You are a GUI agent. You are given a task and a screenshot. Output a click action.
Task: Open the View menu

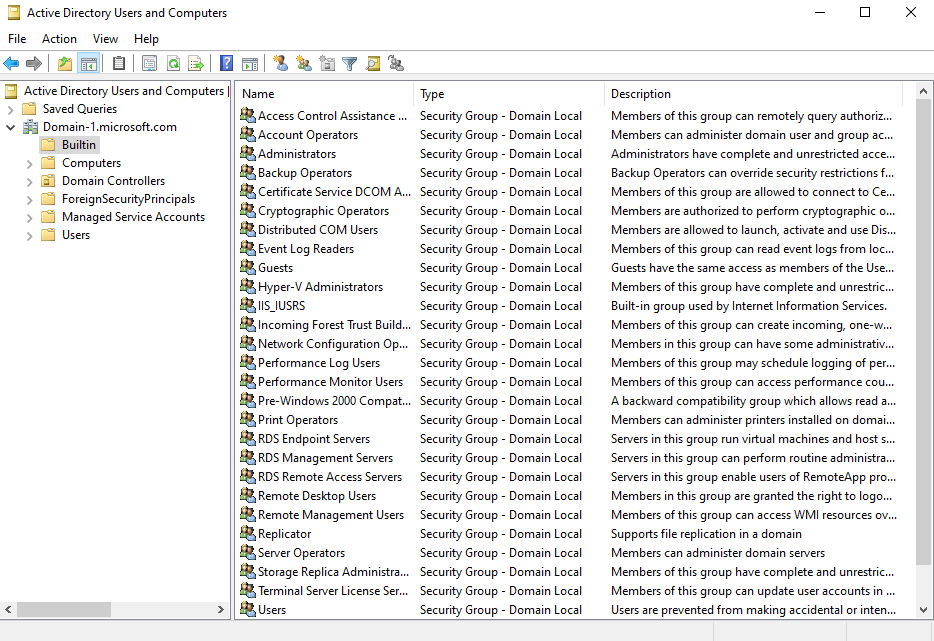pos(105,38)
